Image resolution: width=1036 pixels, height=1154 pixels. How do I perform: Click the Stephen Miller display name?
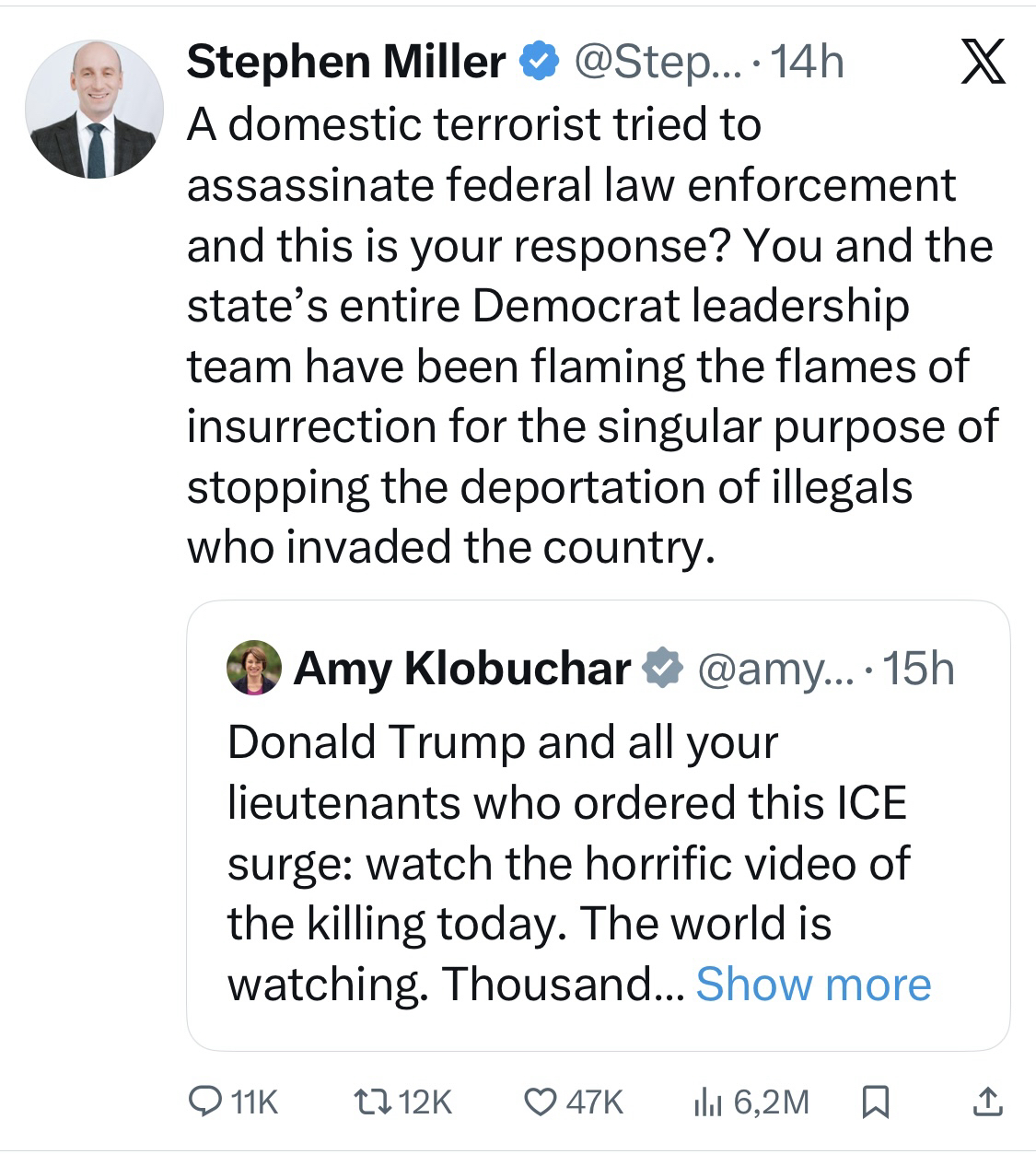pyautogui.click(x=345, y=62)
